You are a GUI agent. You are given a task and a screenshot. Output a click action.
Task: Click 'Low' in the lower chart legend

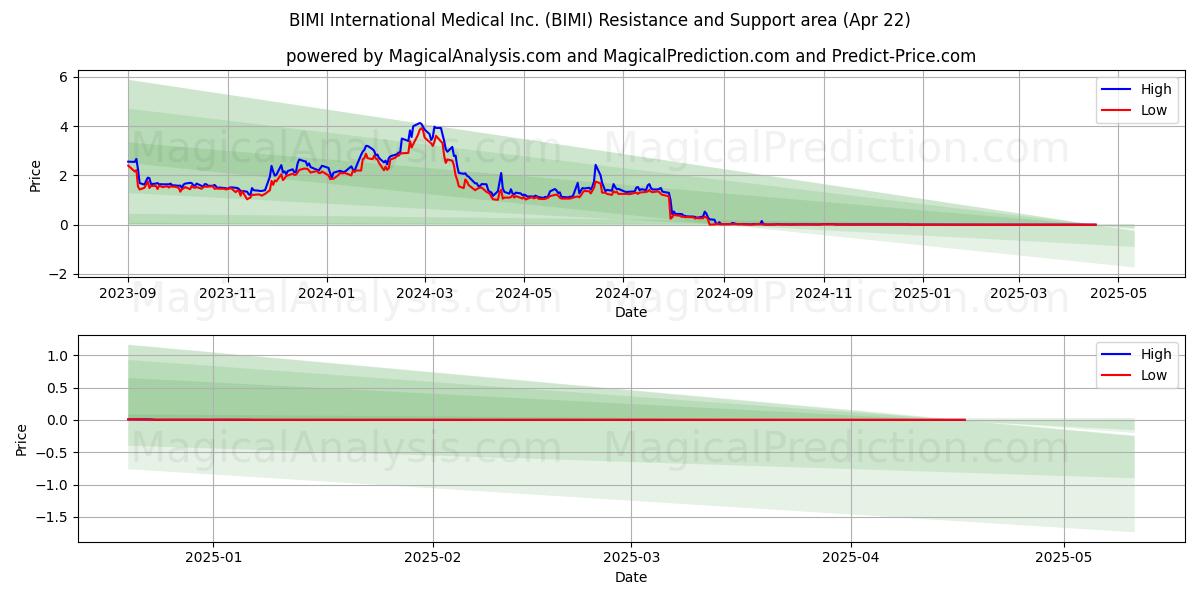(1154, 375)
